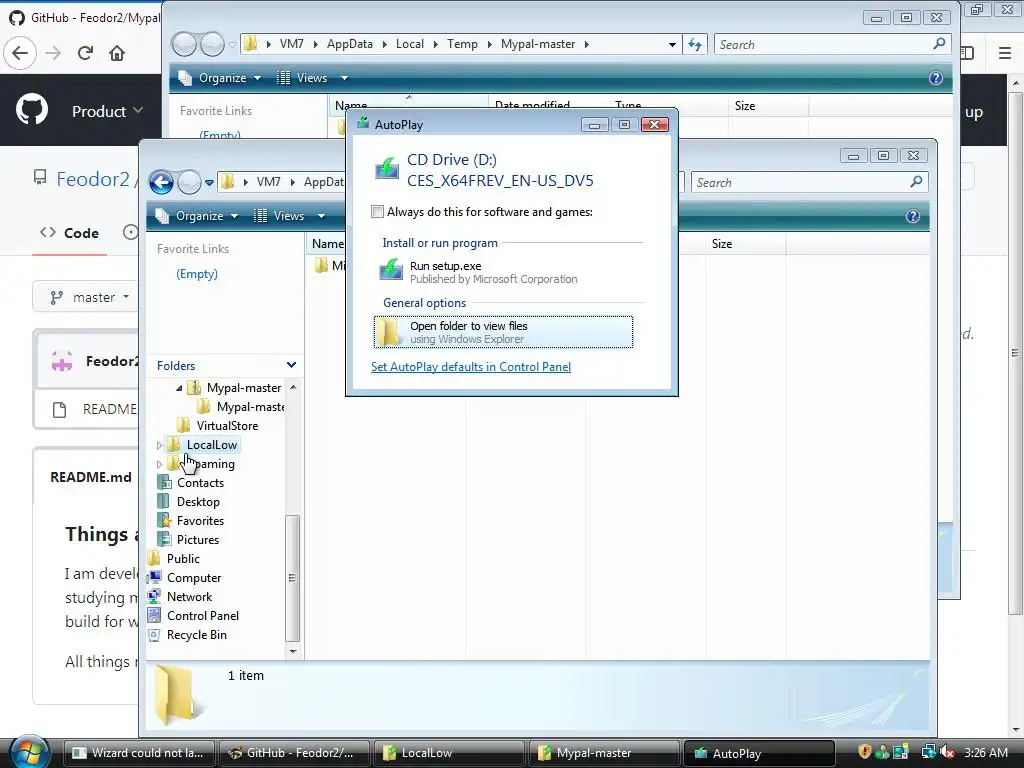Open recent pages dropdown in front Explorer
This screenshot has height=768, width=1024.
209,183
